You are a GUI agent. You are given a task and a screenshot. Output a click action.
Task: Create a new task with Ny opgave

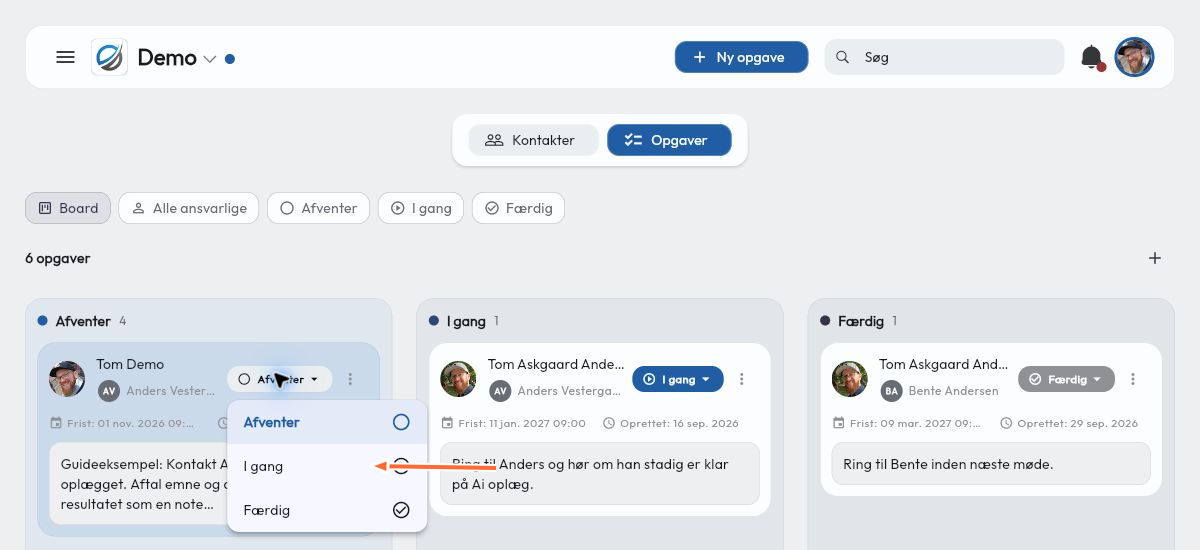click(741, 57)
